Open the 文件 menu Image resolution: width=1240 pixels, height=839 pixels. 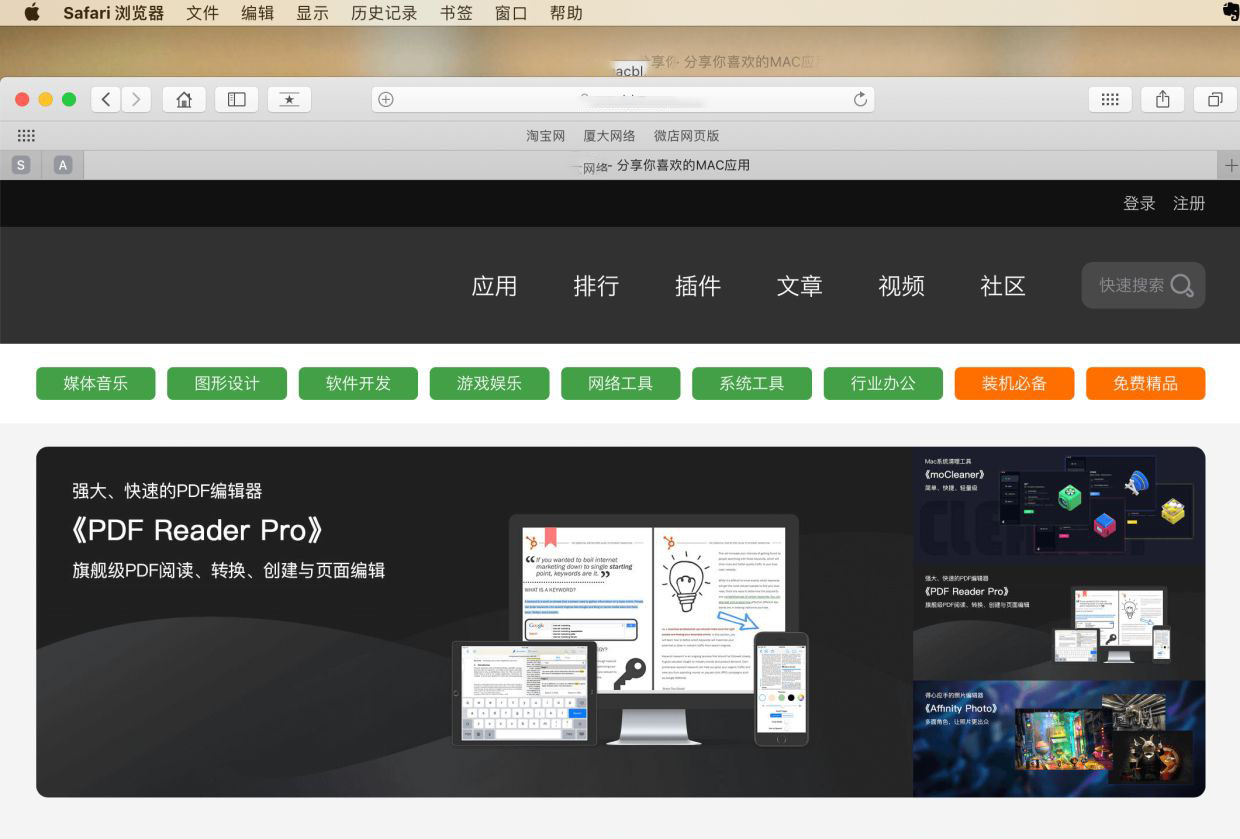[202, 13]
